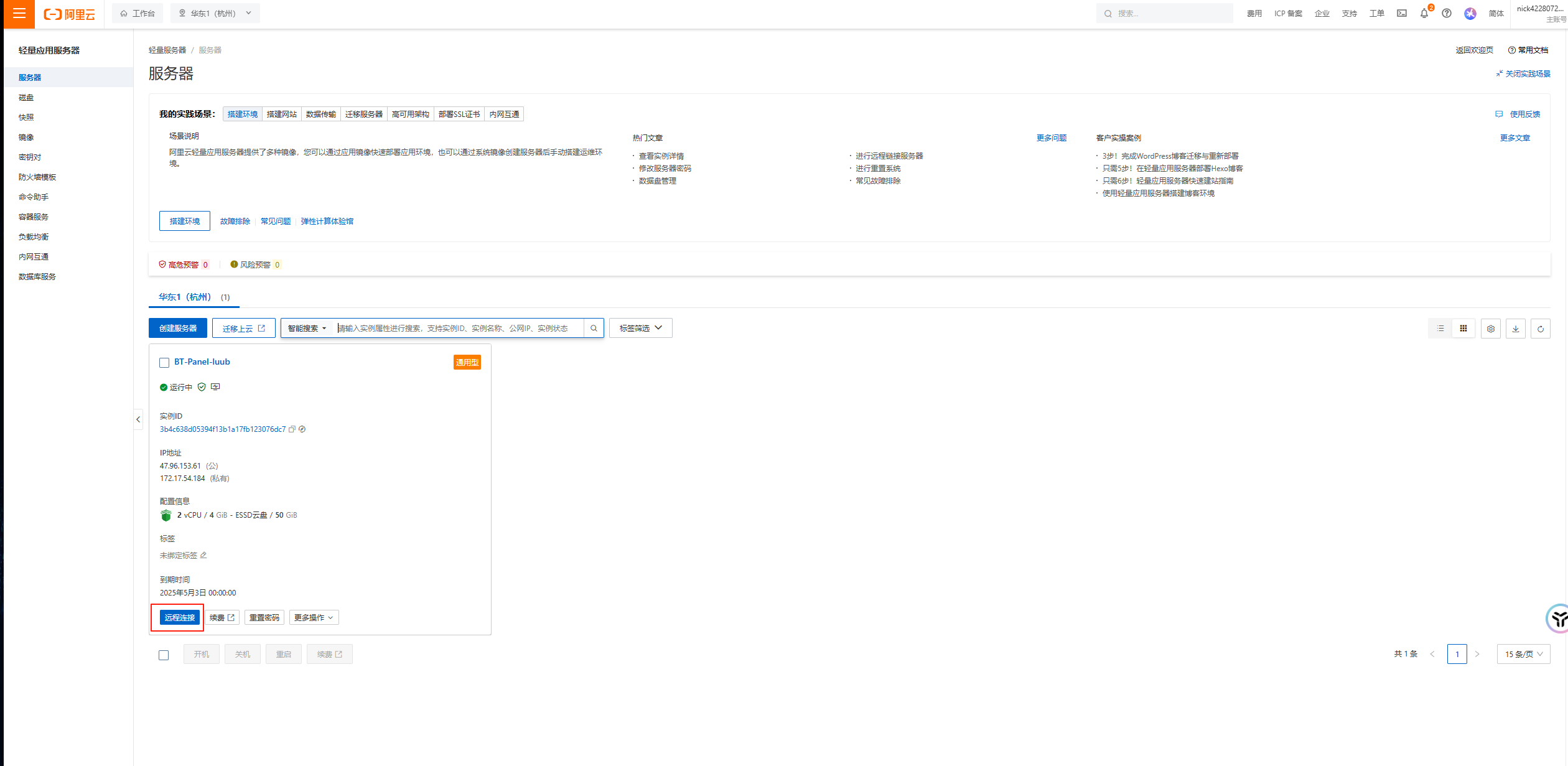Select the 搭建网站 scenario tab

pyautogui.click(x=281, y=114)
